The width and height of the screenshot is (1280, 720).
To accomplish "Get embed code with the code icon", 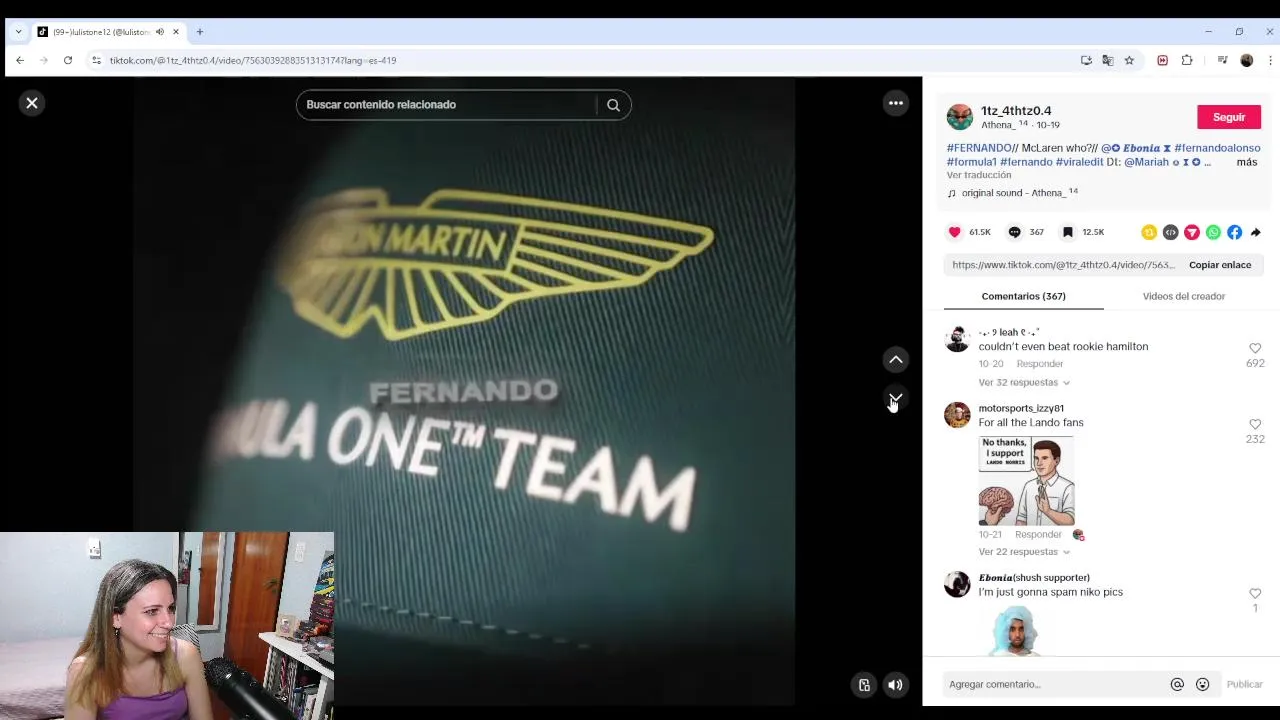I will tap(1170, 232).
